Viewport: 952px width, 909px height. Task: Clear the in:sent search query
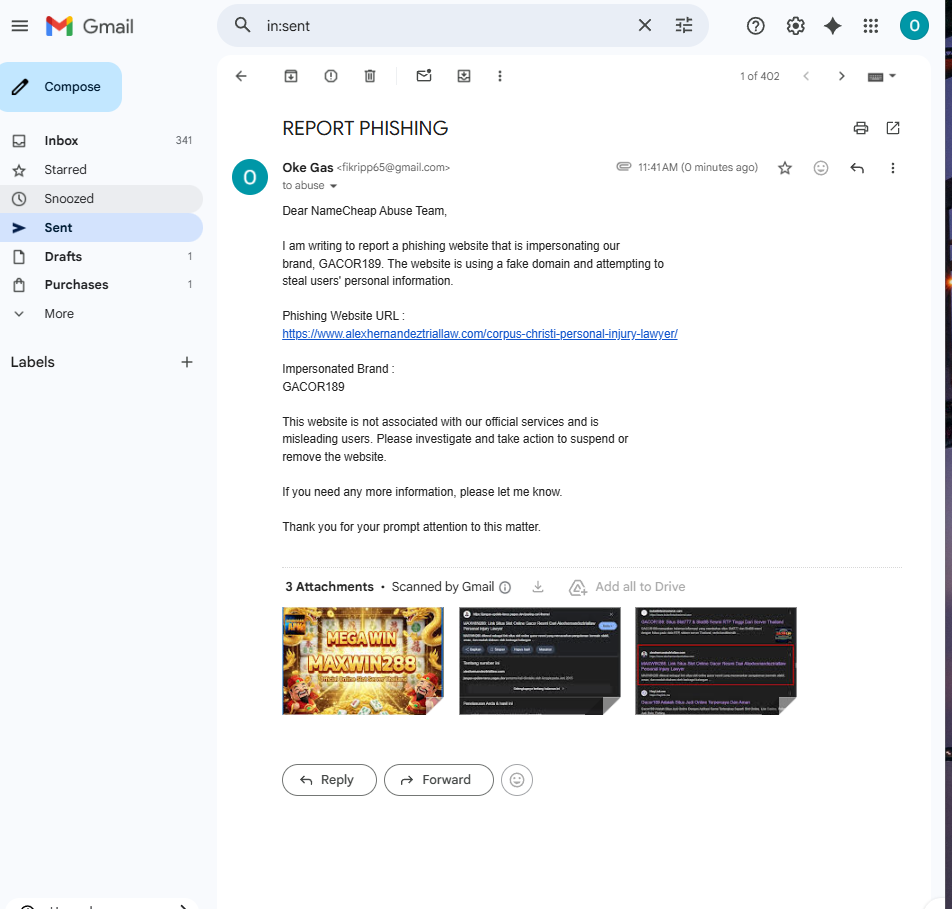[645, 26]
